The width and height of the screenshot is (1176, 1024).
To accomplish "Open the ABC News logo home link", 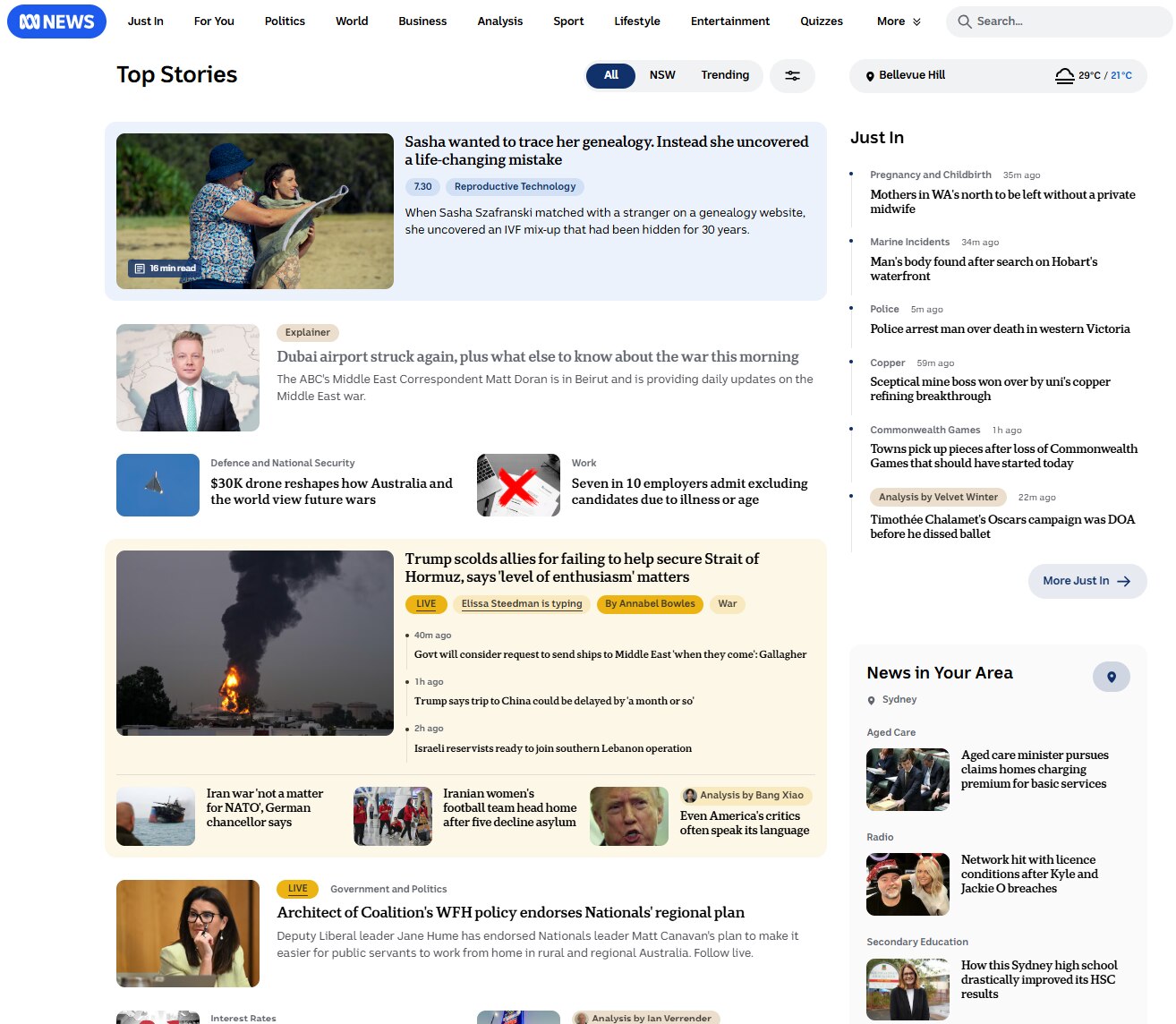I will (56, 21).
